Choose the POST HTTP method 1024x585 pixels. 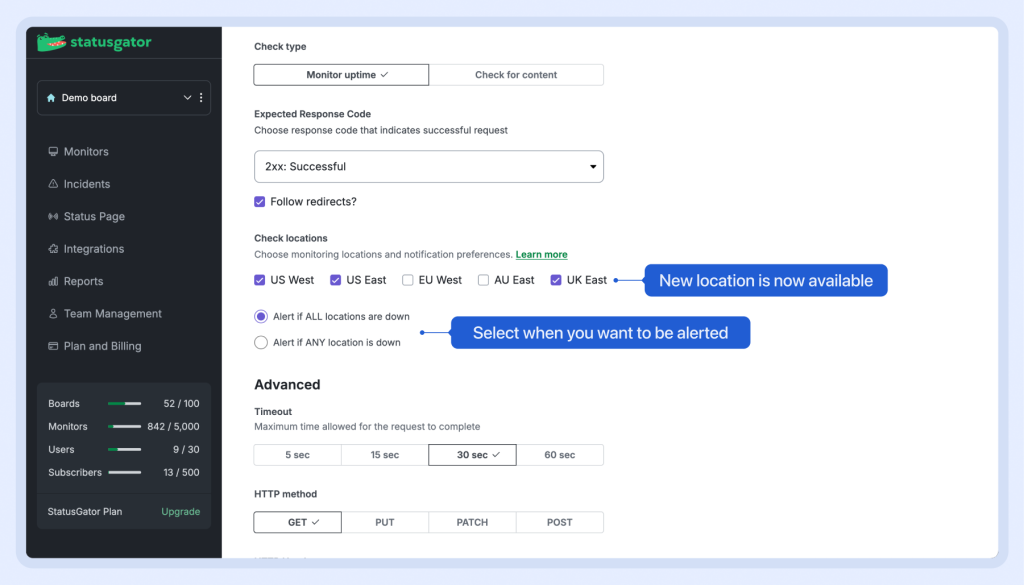(x=559, y=522)
